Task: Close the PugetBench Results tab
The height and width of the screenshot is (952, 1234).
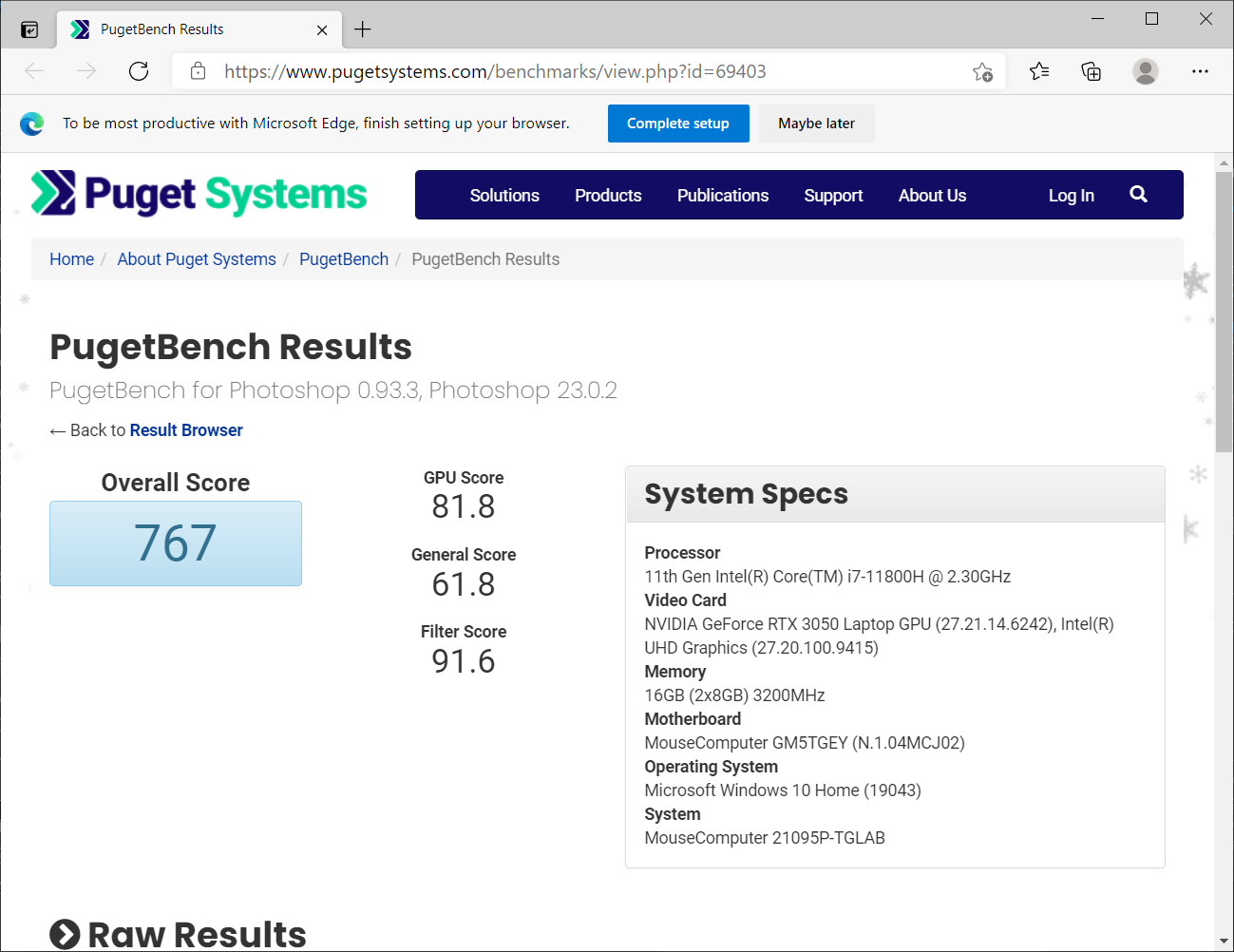Action: point(322,30)
